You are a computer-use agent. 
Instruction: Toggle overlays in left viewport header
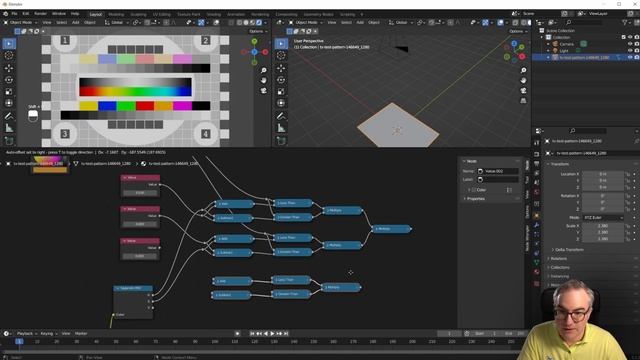216,22
